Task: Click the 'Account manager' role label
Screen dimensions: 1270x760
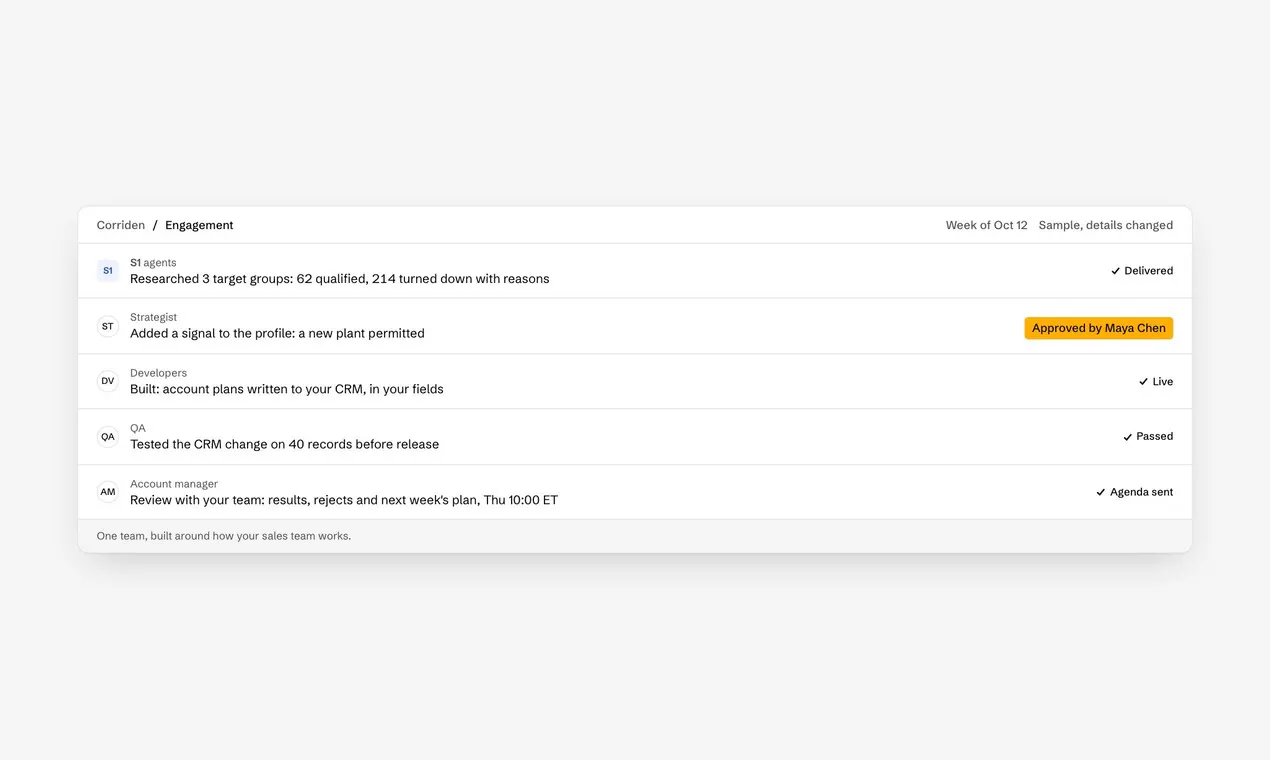Action: point(174,484)
